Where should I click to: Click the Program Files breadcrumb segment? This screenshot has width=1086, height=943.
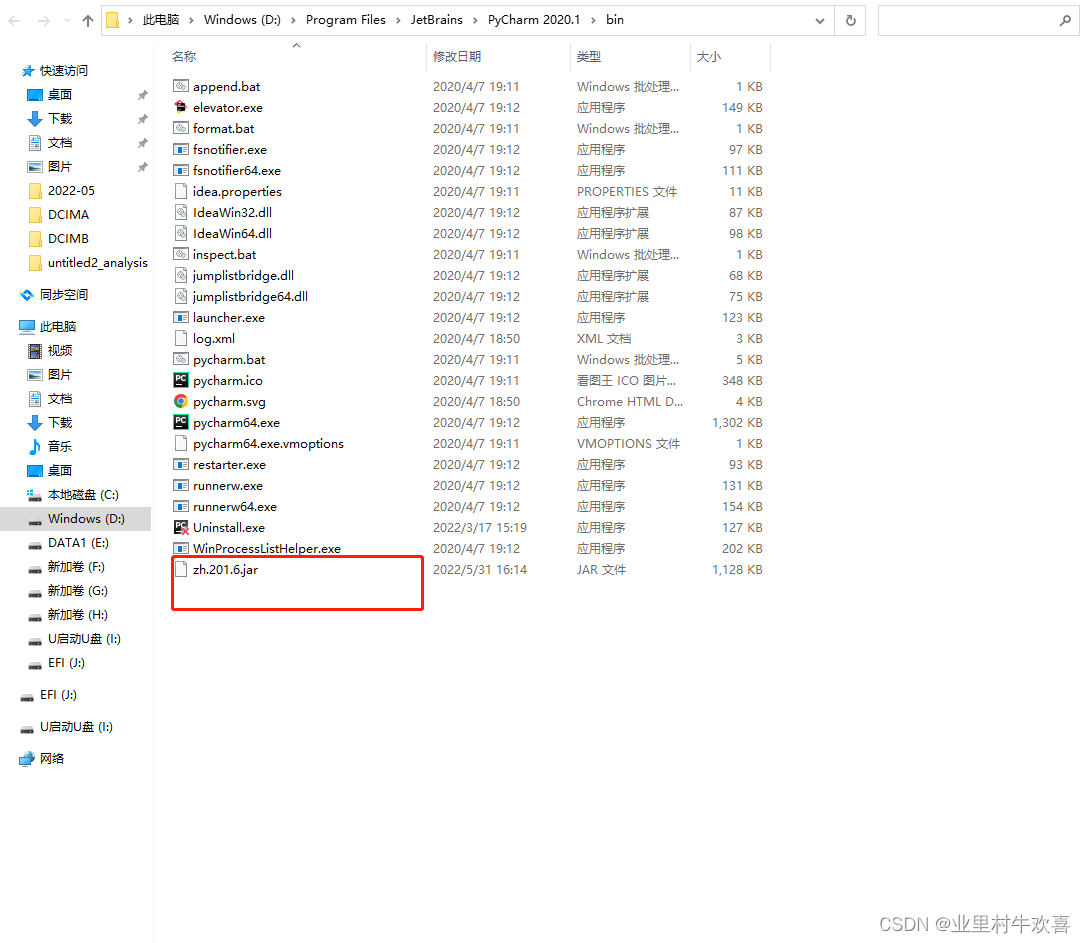pos(346,20)
